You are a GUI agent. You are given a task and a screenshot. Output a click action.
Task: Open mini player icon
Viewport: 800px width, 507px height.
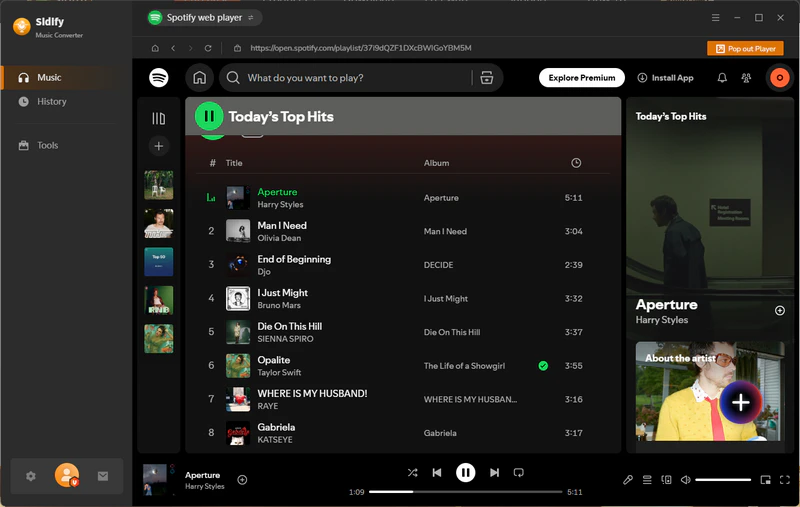click(765, 479)
